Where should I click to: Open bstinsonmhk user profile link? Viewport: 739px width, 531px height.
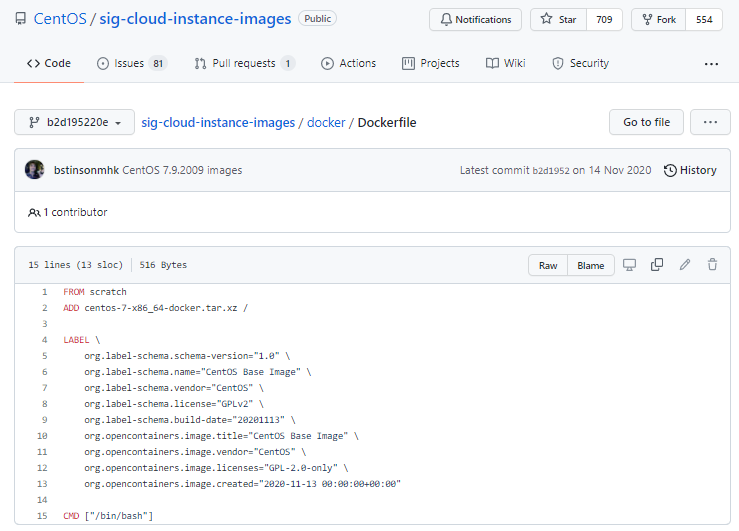pyautogui.click(x=86, y=170)
